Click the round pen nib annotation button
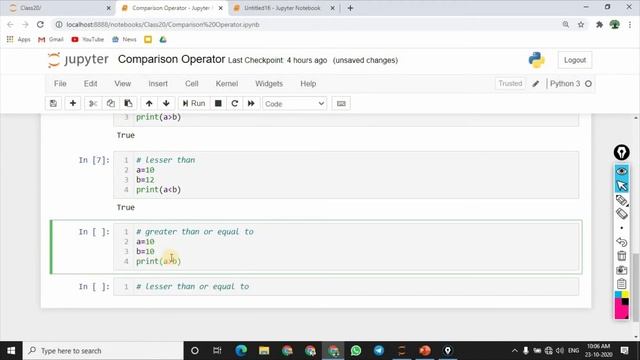 point(622,153)
